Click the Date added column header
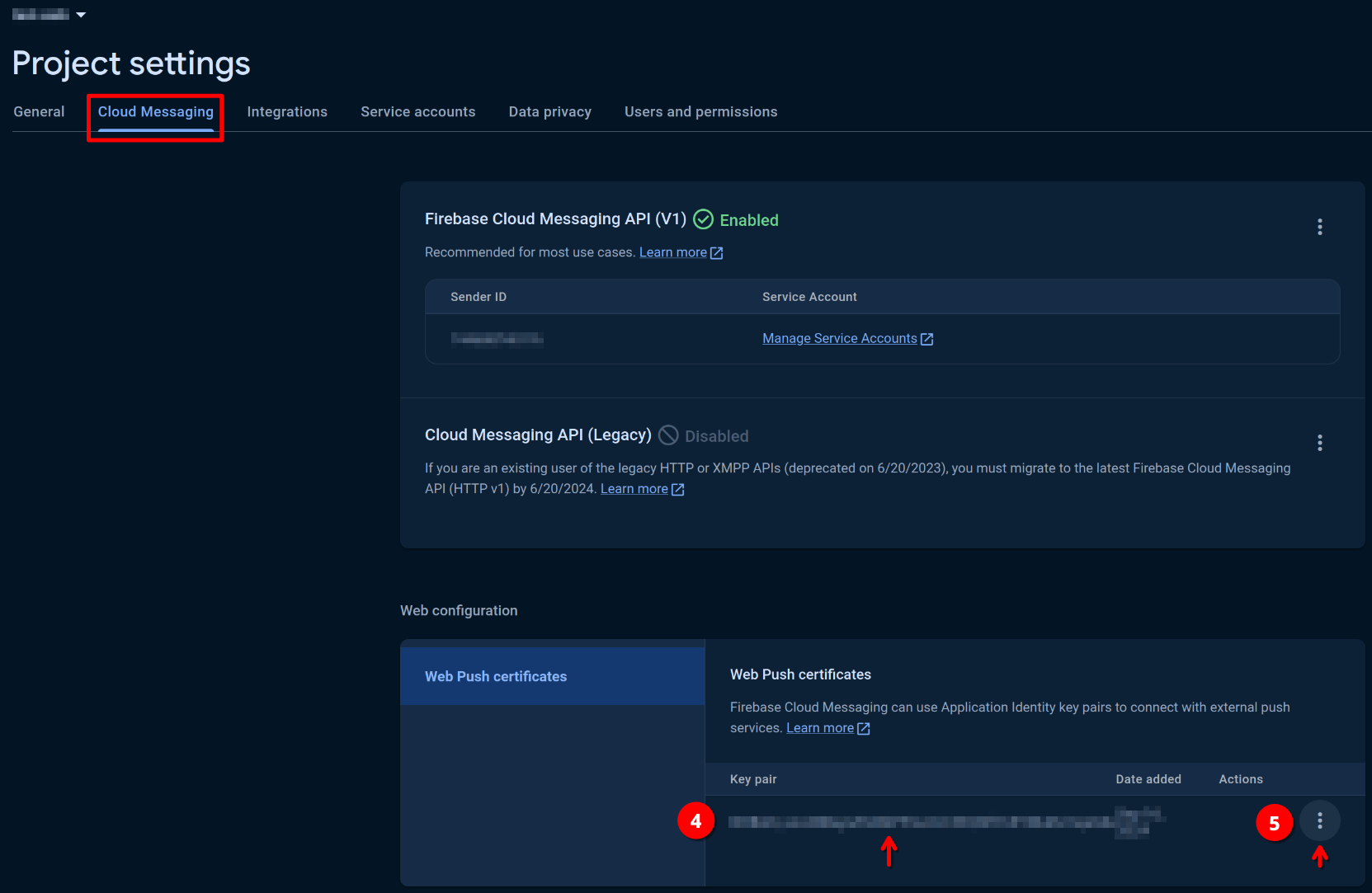 1148,779
